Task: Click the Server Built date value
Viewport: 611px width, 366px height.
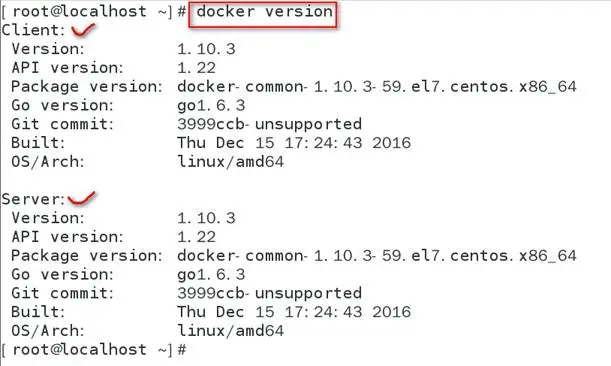Action: (x=294, y=312)
